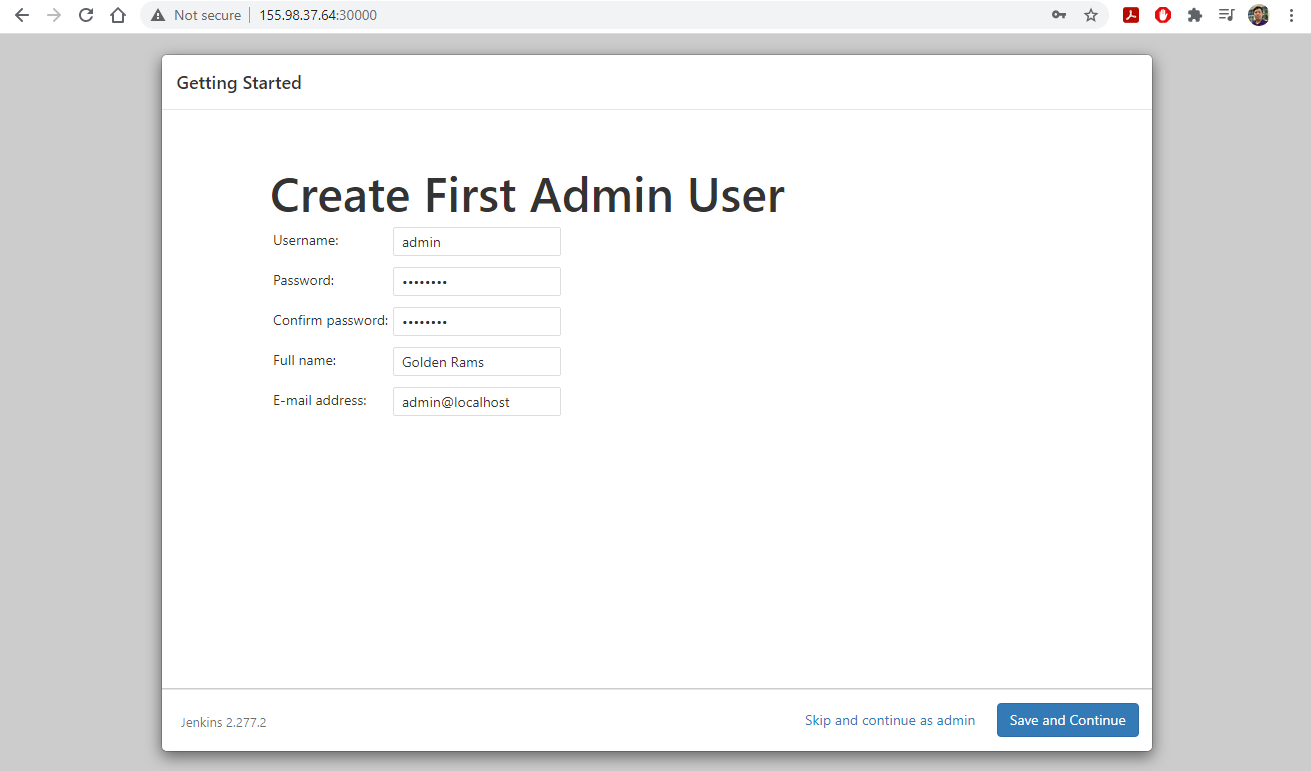Screen dimensions: 1311x771
Task: Select the Confirm password field
Action: pos(476,322)
